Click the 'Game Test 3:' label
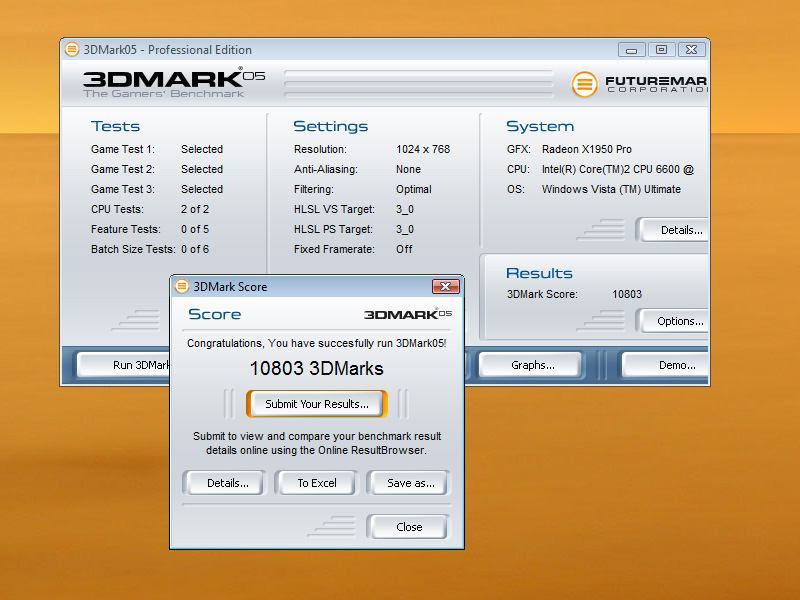Screen dimensions: 800x600 122,189
